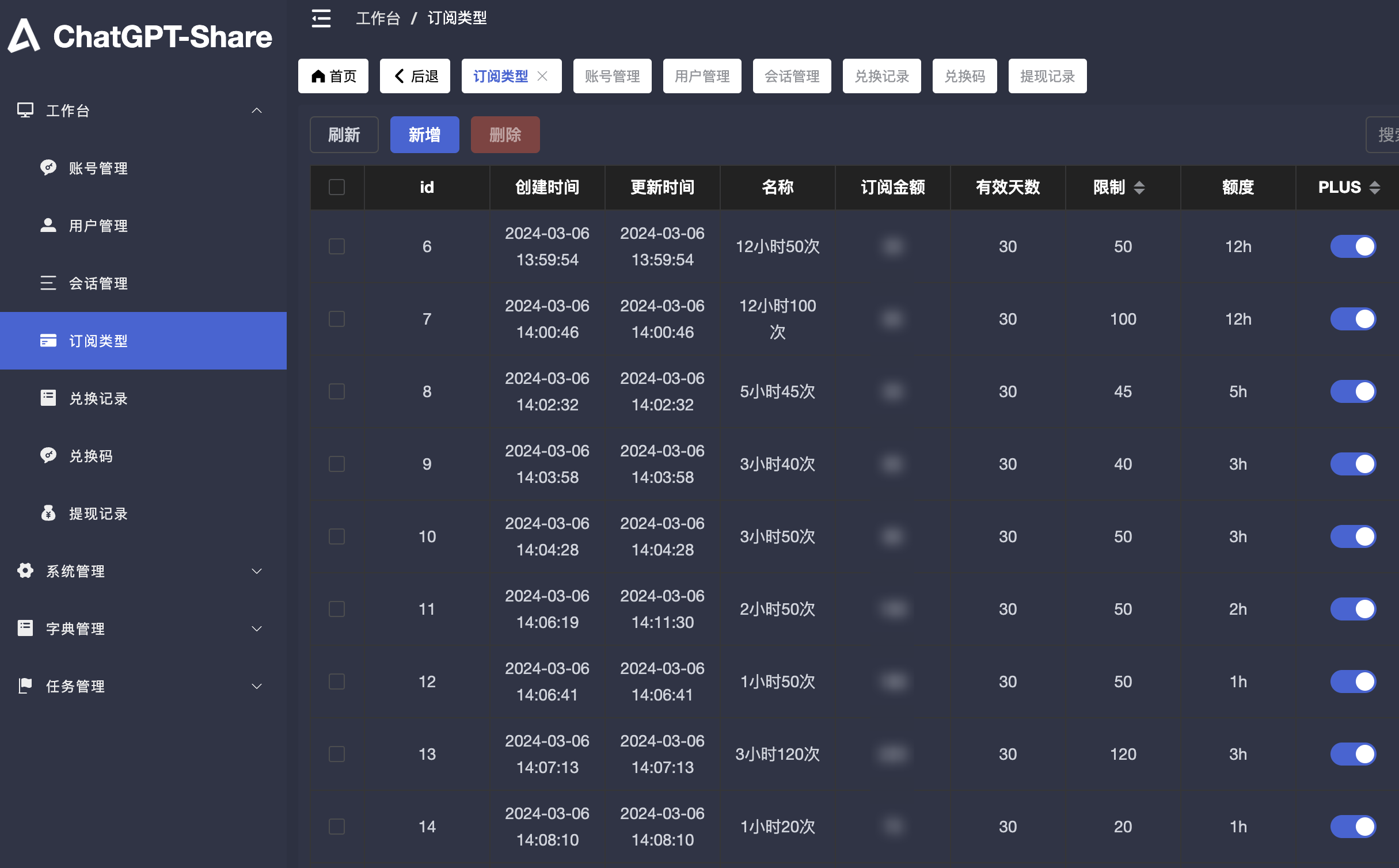Click the sidebar collapse hamburger icon
The height and width of the screenshot is (868, 1399).
pyautogui.click(x=321, y=18)
